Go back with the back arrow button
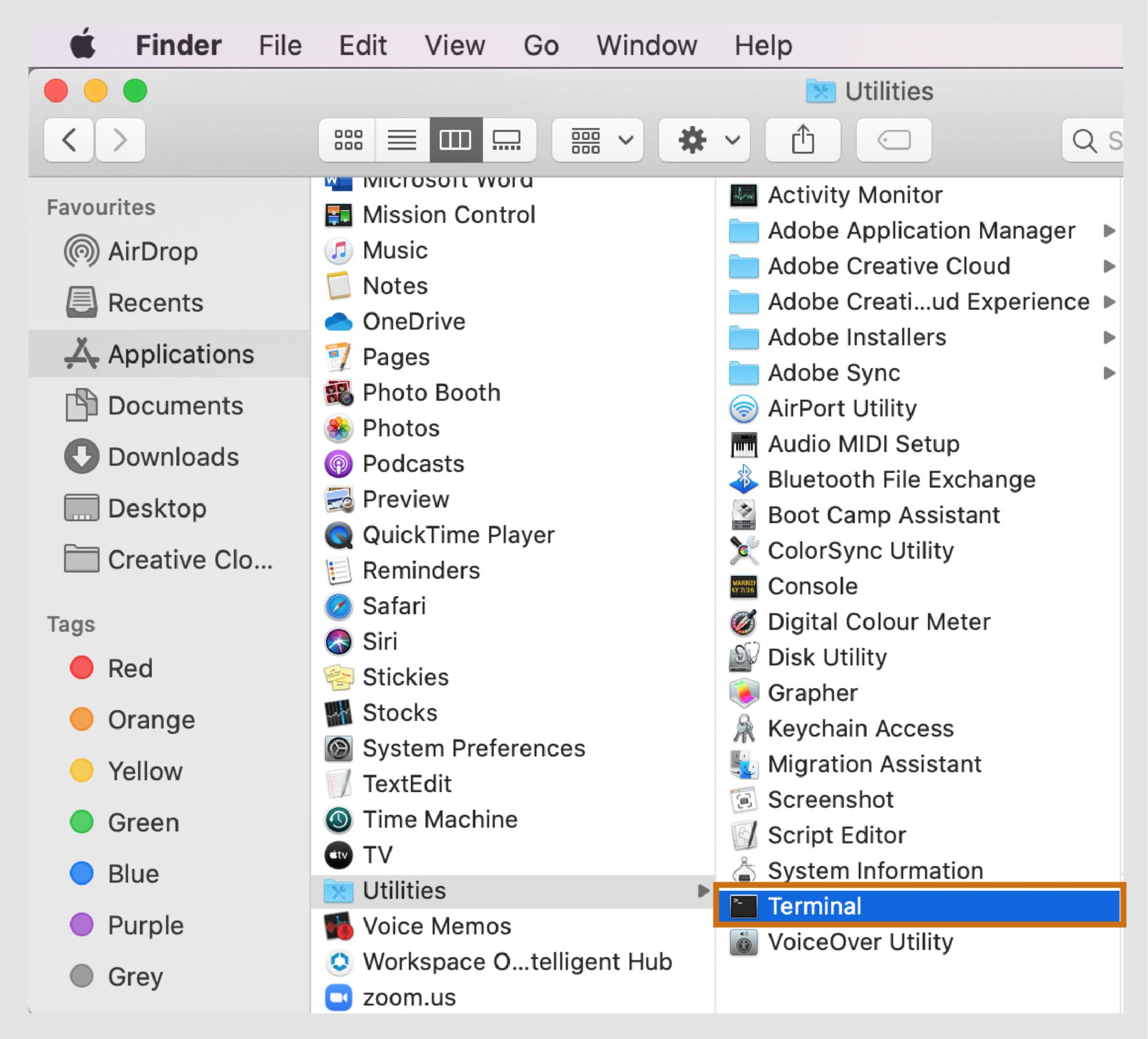 [x=69, y=140]
